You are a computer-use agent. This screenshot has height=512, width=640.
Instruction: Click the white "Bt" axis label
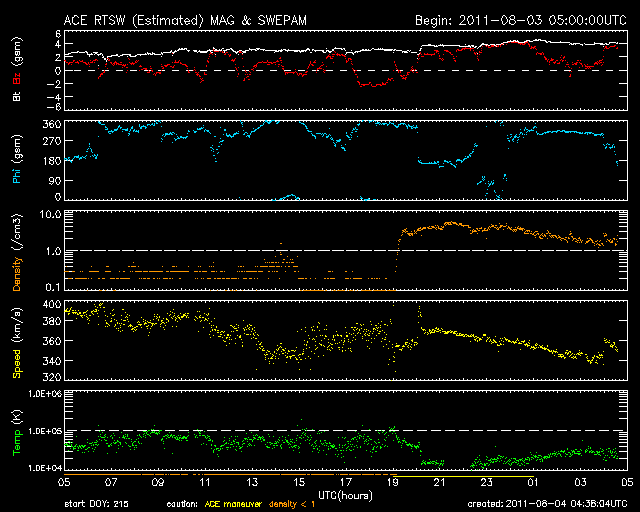point(17,96)
